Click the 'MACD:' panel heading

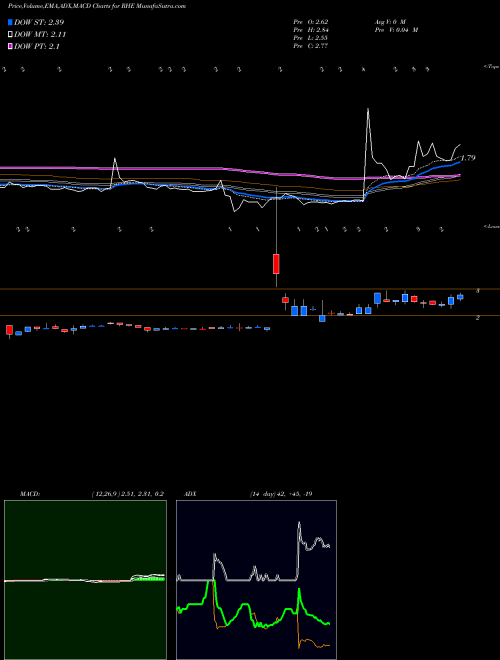(x=29, y=494)
